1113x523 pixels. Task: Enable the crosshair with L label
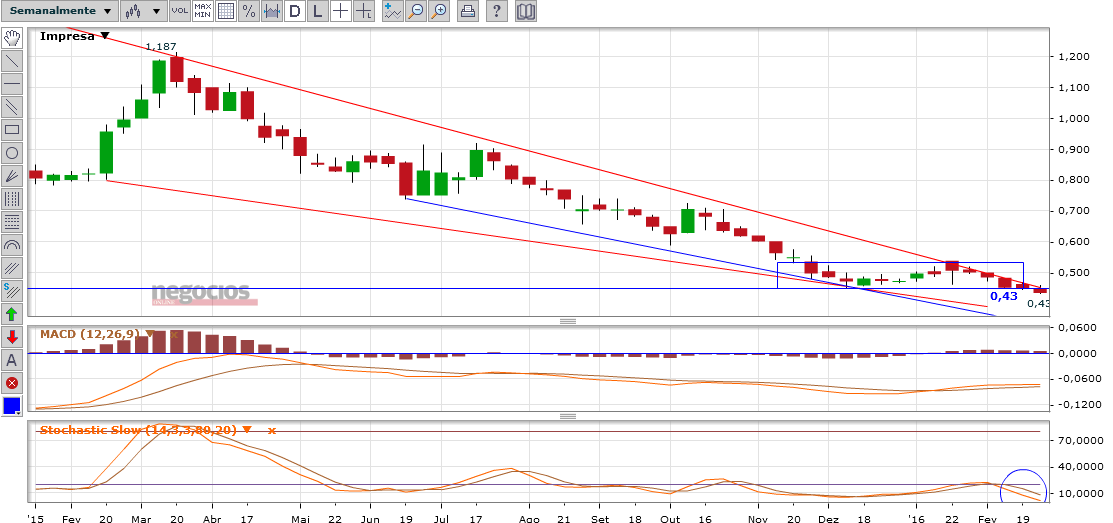point(363,11)
